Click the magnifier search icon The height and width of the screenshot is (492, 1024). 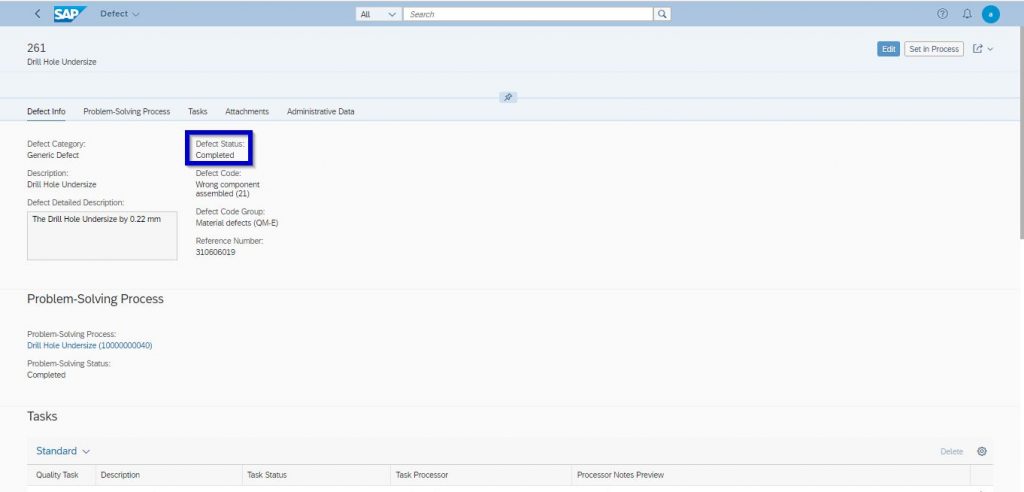pyautogui.click(x=662, y=14)
